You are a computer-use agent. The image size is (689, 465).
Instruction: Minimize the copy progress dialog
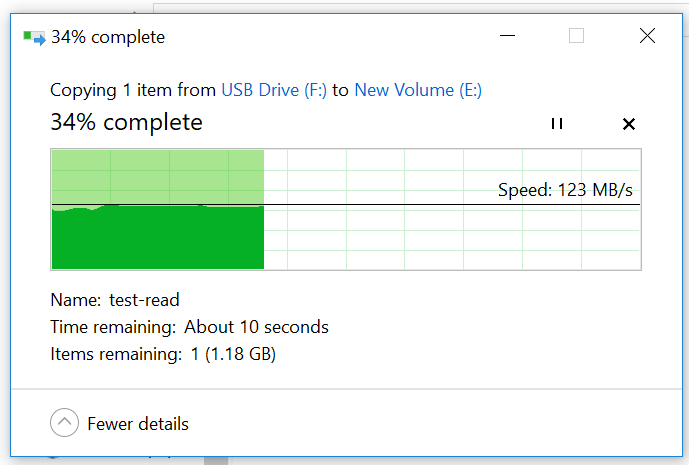[x=507, y=36]
